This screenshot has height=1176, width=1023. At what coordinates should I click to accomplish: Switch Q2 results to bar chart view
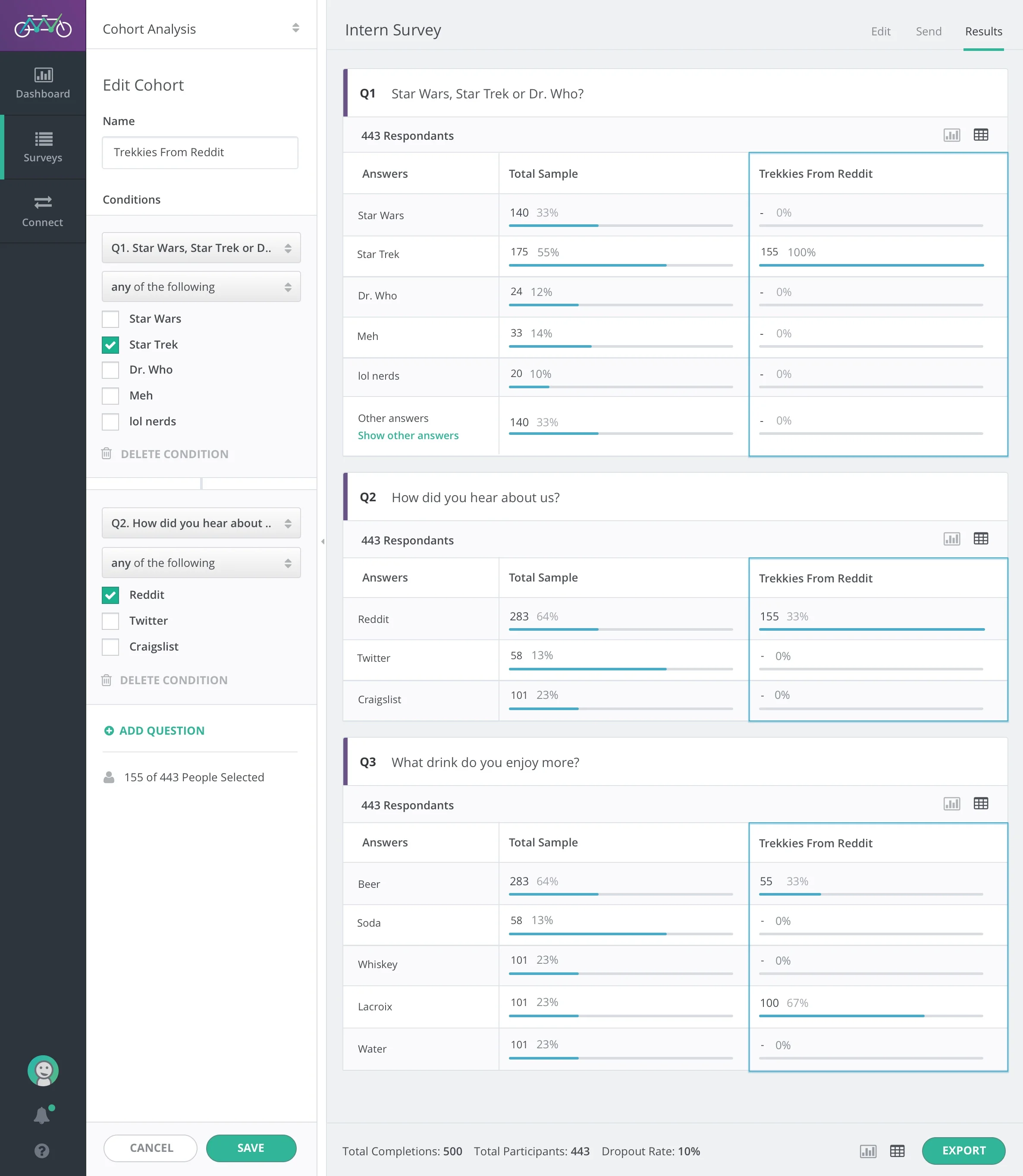(952, 539)
